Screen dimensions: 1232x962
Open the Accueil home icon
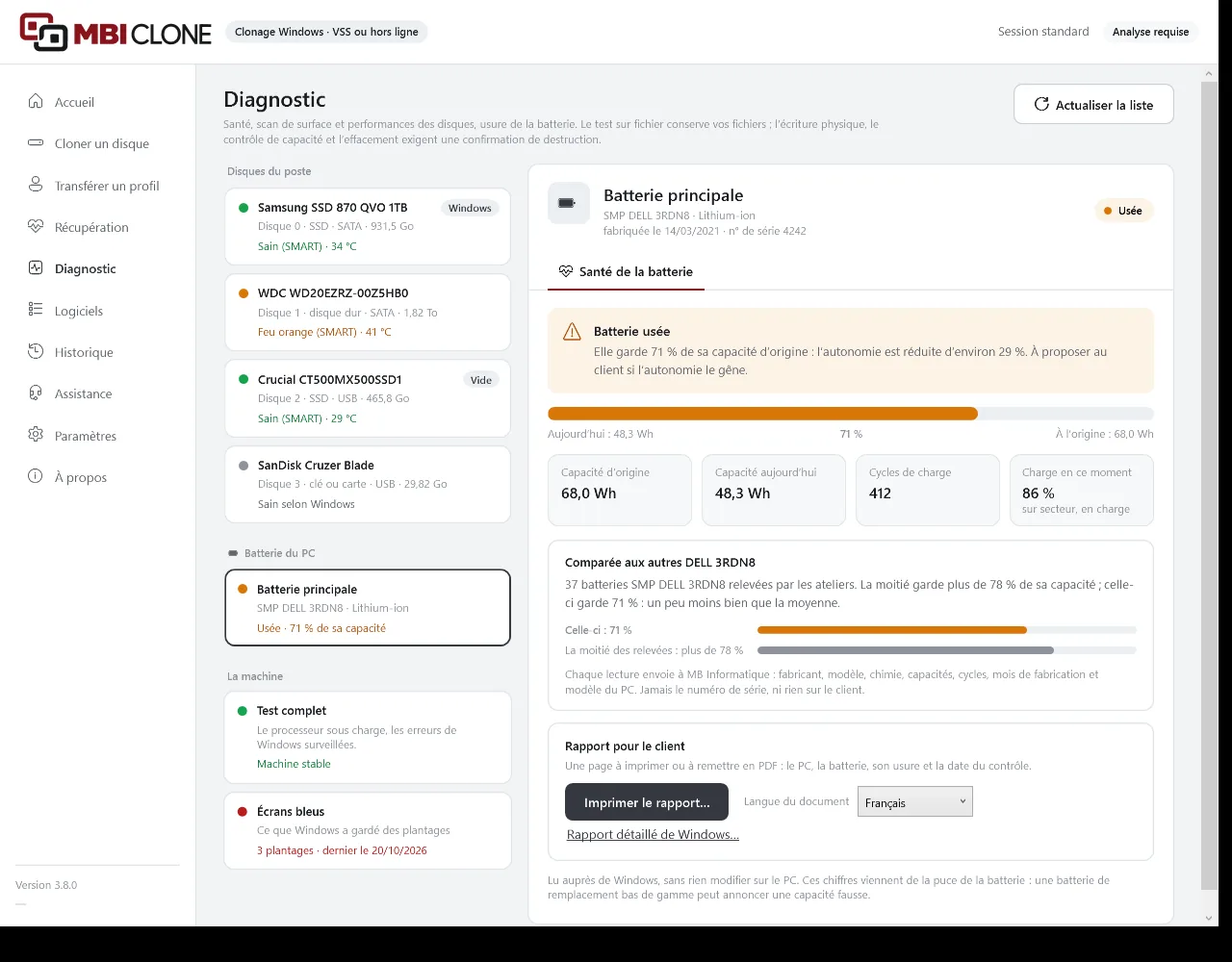point(36,101)
